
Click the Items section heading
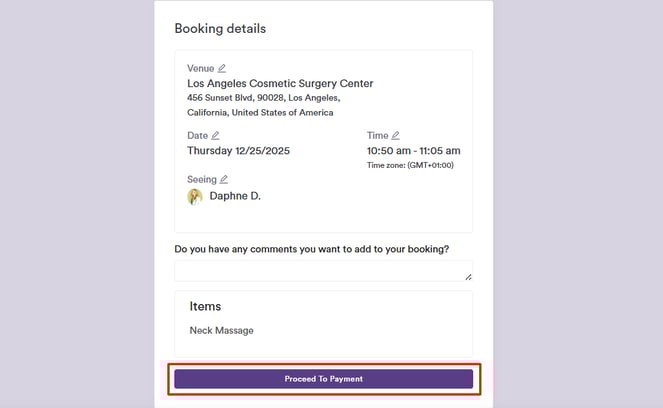tap(205, 306)
